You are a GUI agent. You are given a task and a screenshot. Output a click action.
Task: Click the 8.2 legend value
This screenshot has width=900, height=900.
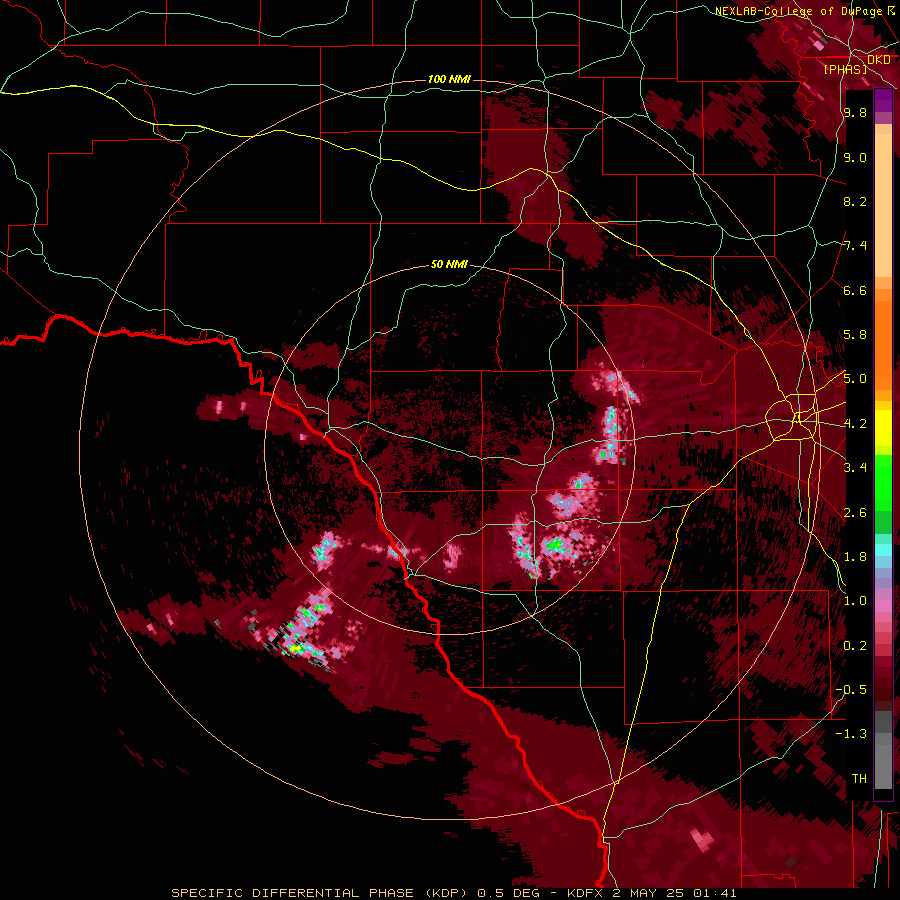pyautogui.click(x=855, y=201)
